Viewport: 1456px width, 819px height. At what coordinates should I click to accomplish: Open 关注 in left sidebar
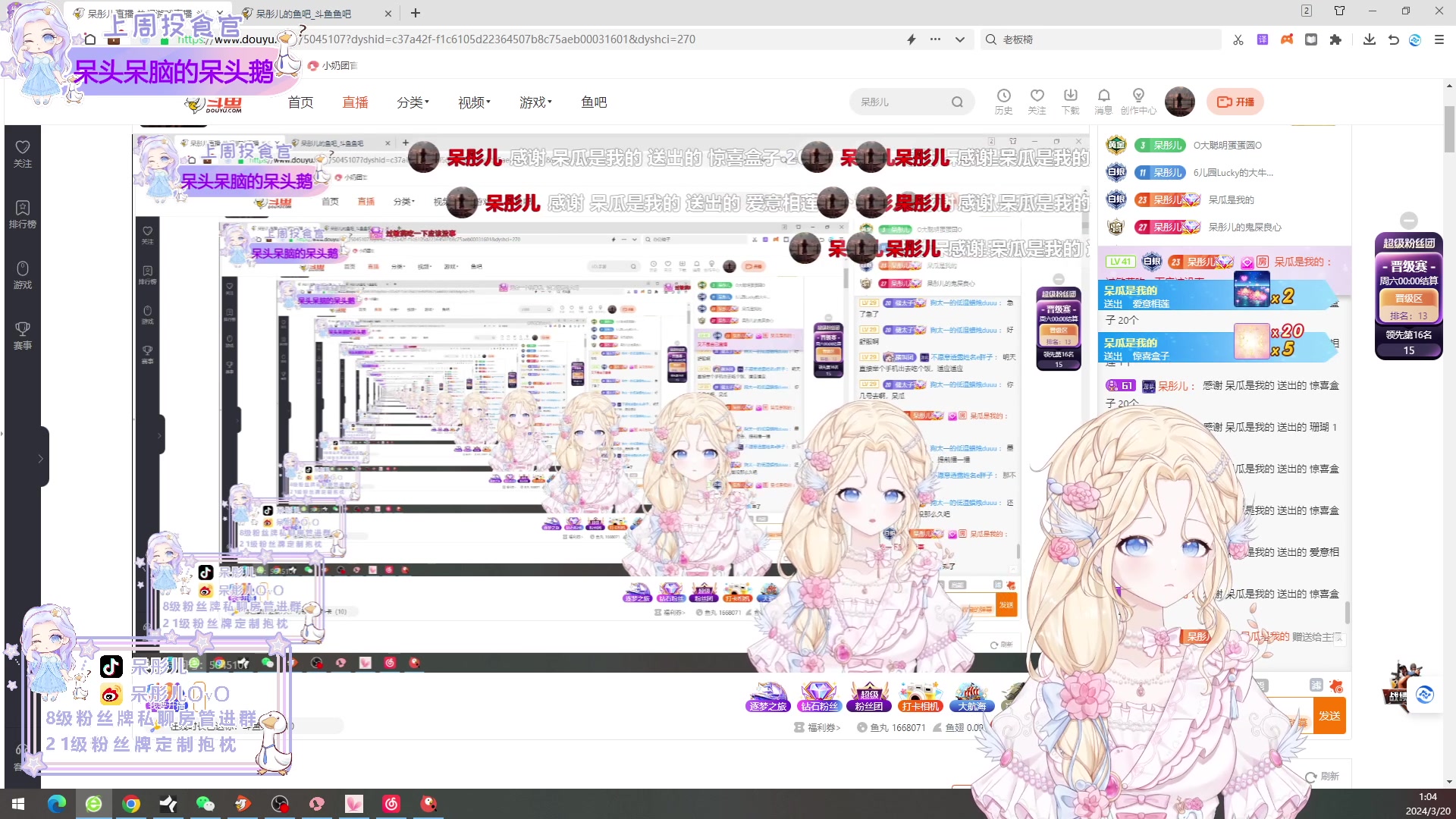tap(23, 154)
